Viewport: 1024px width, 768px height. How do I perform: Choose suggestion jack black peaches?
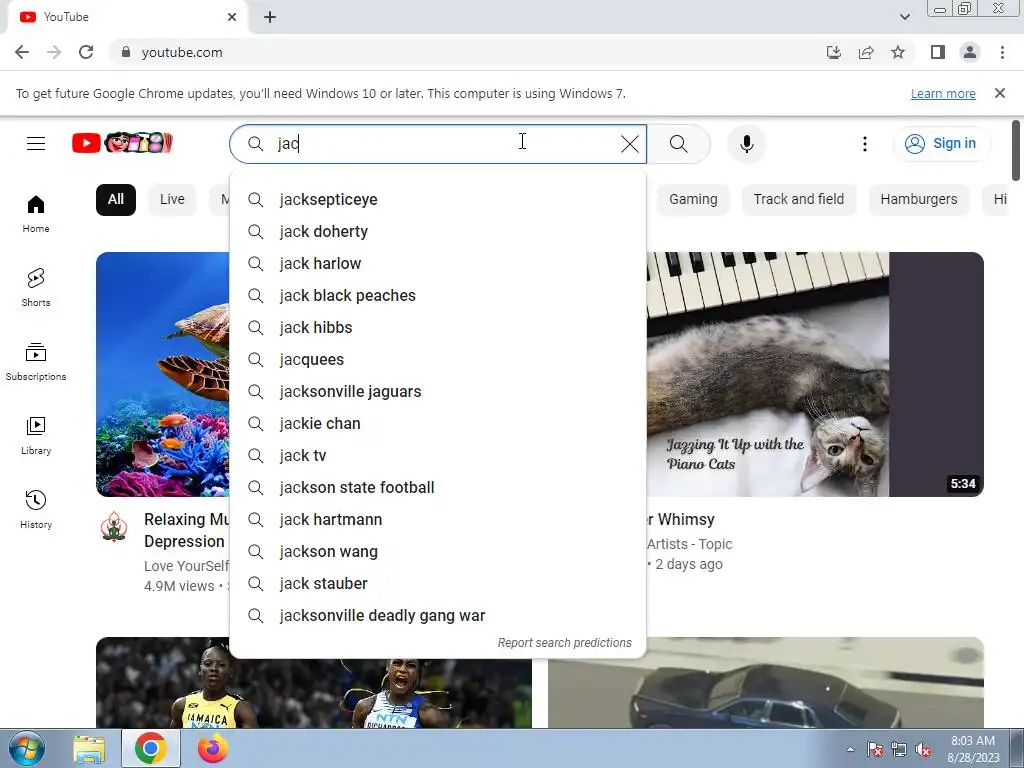click(x=438, y=296)
